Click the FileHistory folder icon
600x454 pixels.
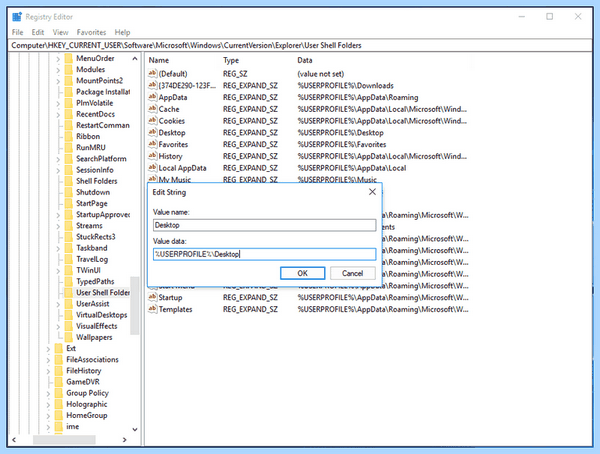tap(59, 371)
